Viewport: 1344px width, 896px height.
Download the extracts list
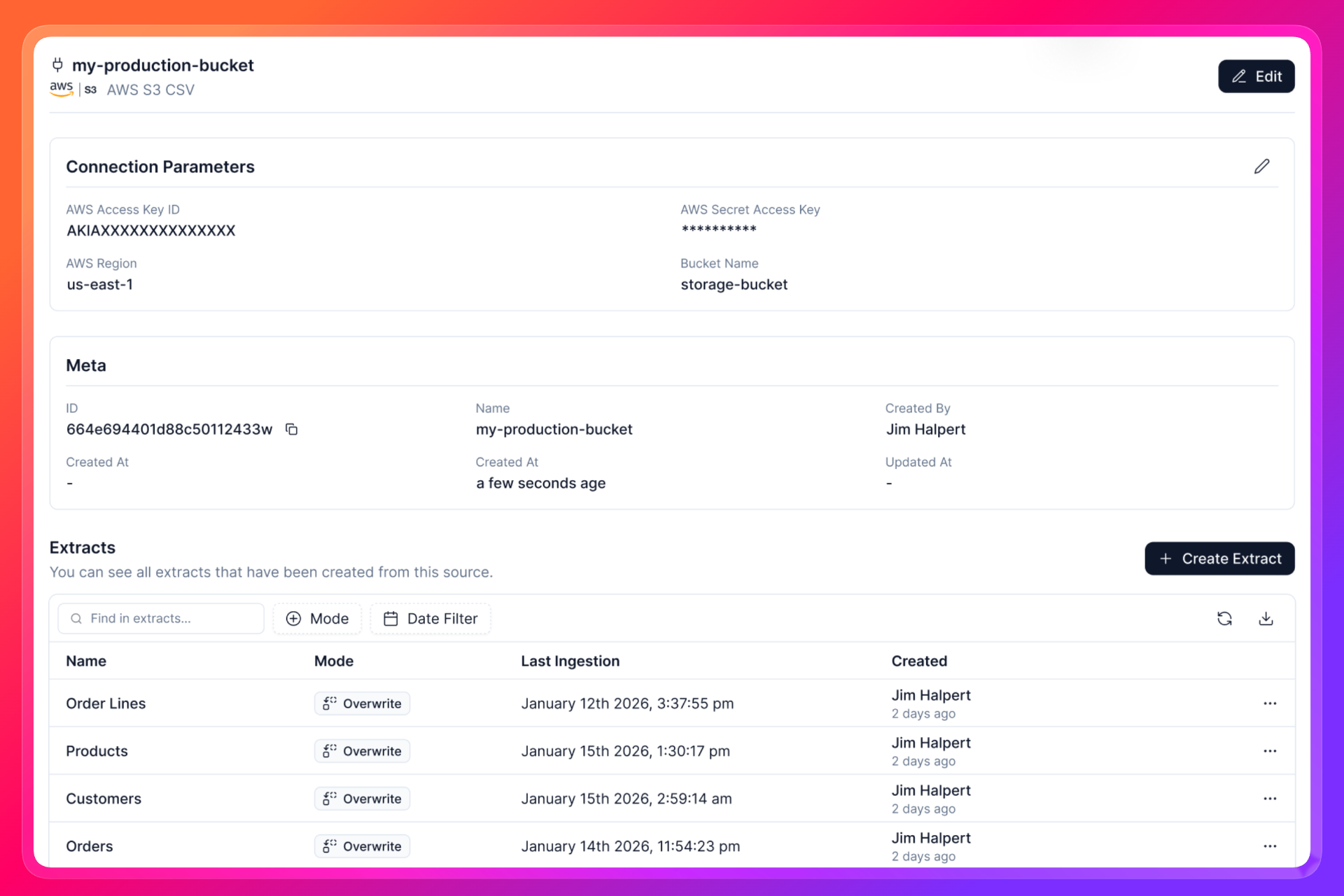(1266, 619)
